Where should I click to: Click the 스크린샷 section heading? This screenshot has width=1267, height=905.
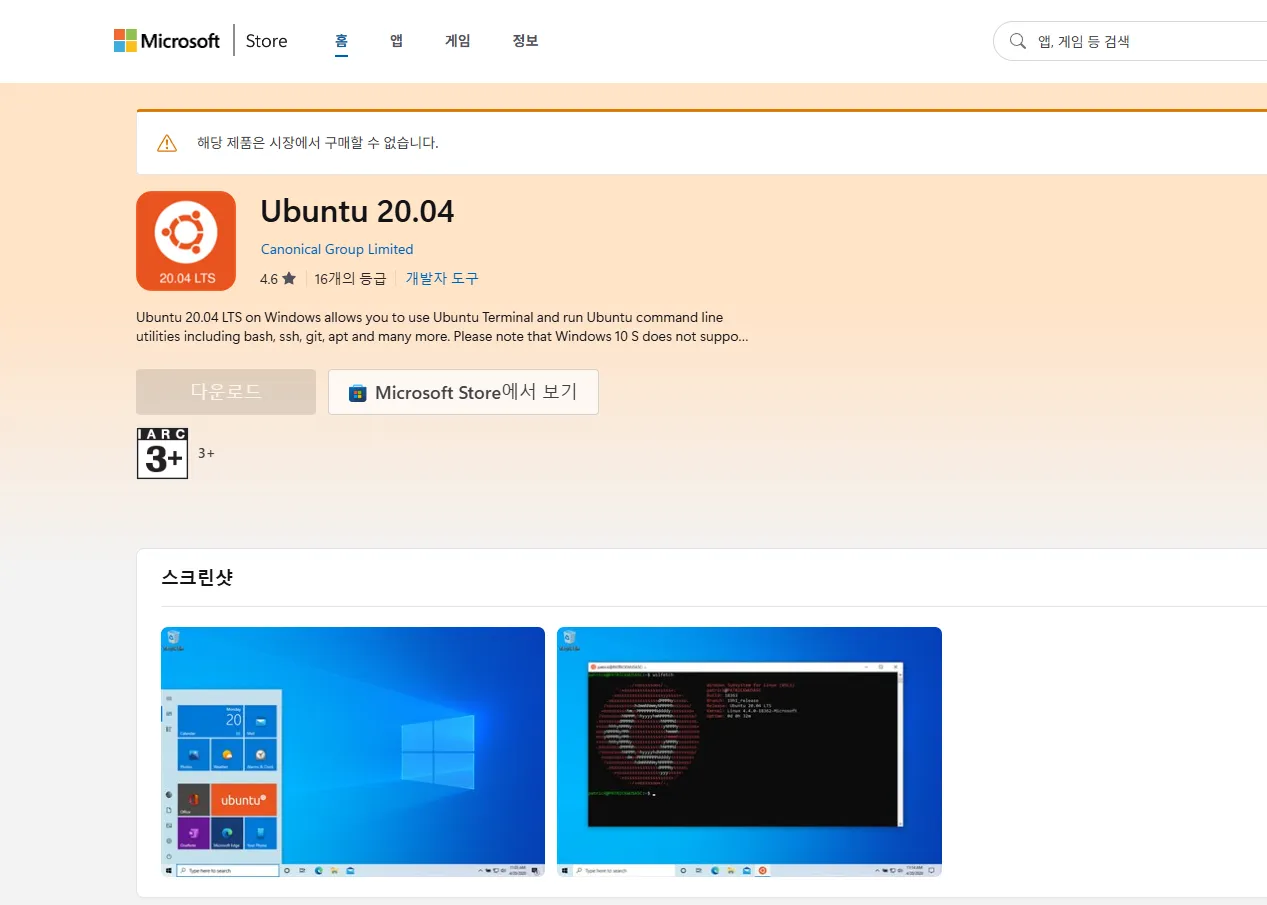coord(197,577)
